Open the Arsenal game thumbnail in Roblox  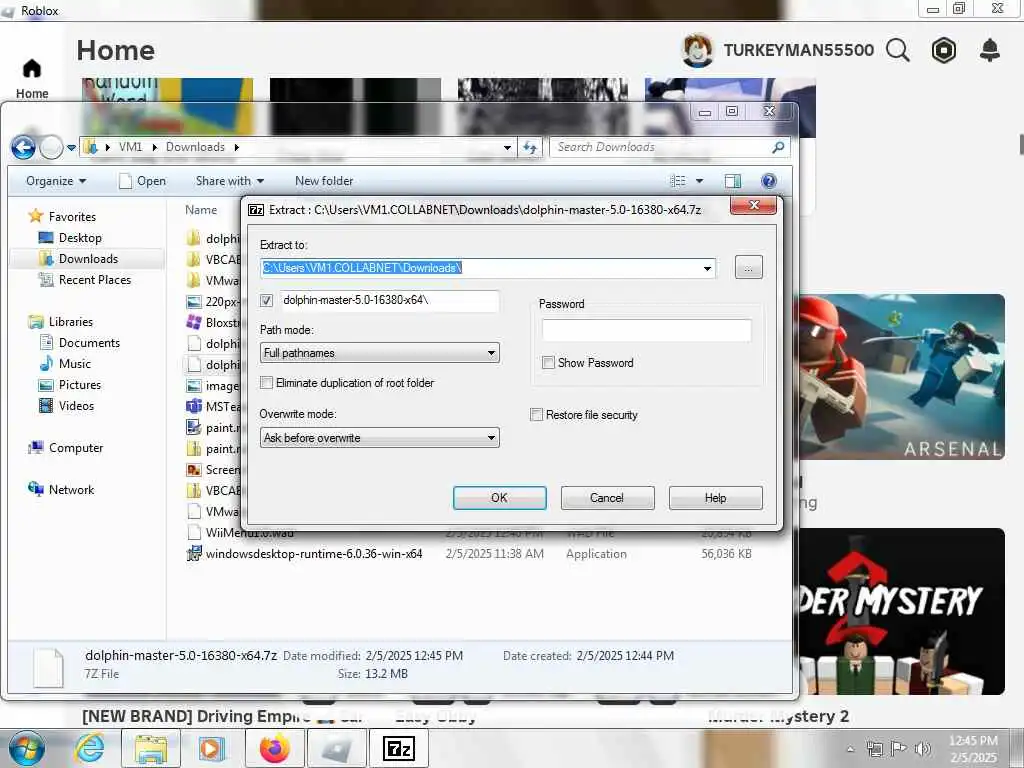pos(901,377)
